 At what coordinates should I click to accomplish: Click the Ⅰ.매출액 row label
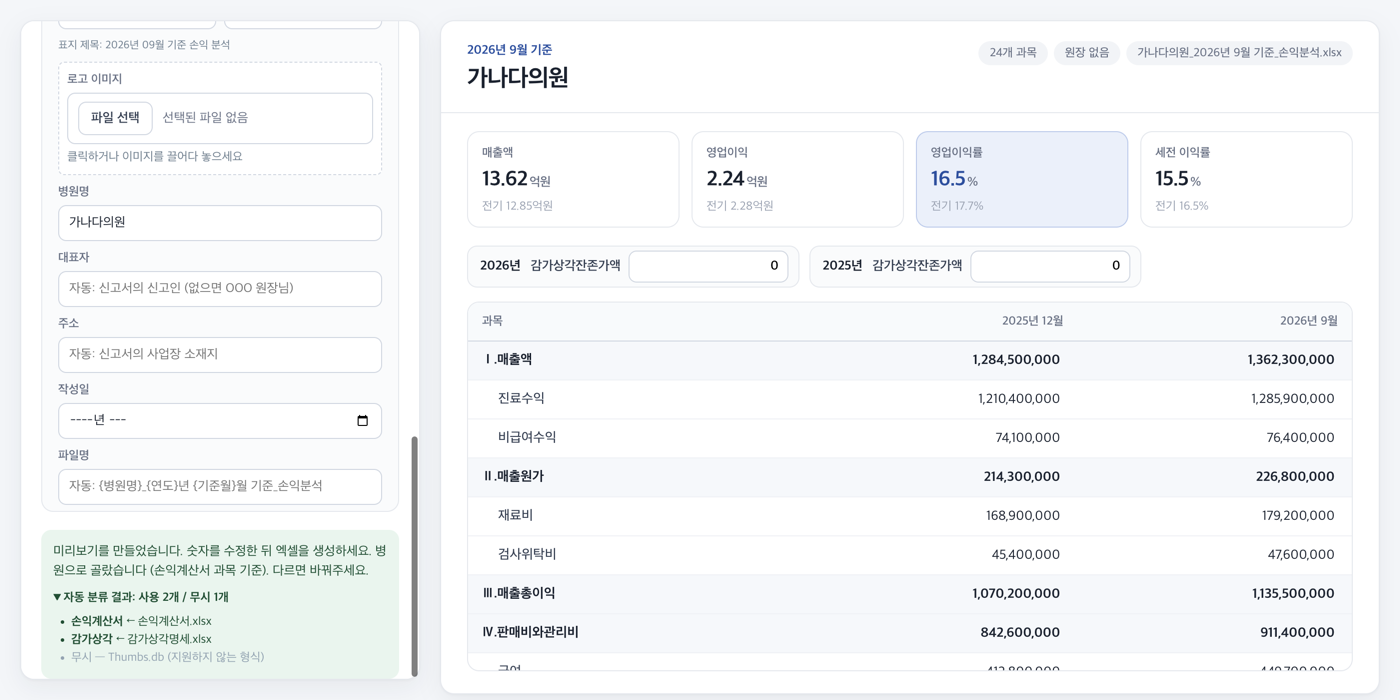click(x=507, y=360)
